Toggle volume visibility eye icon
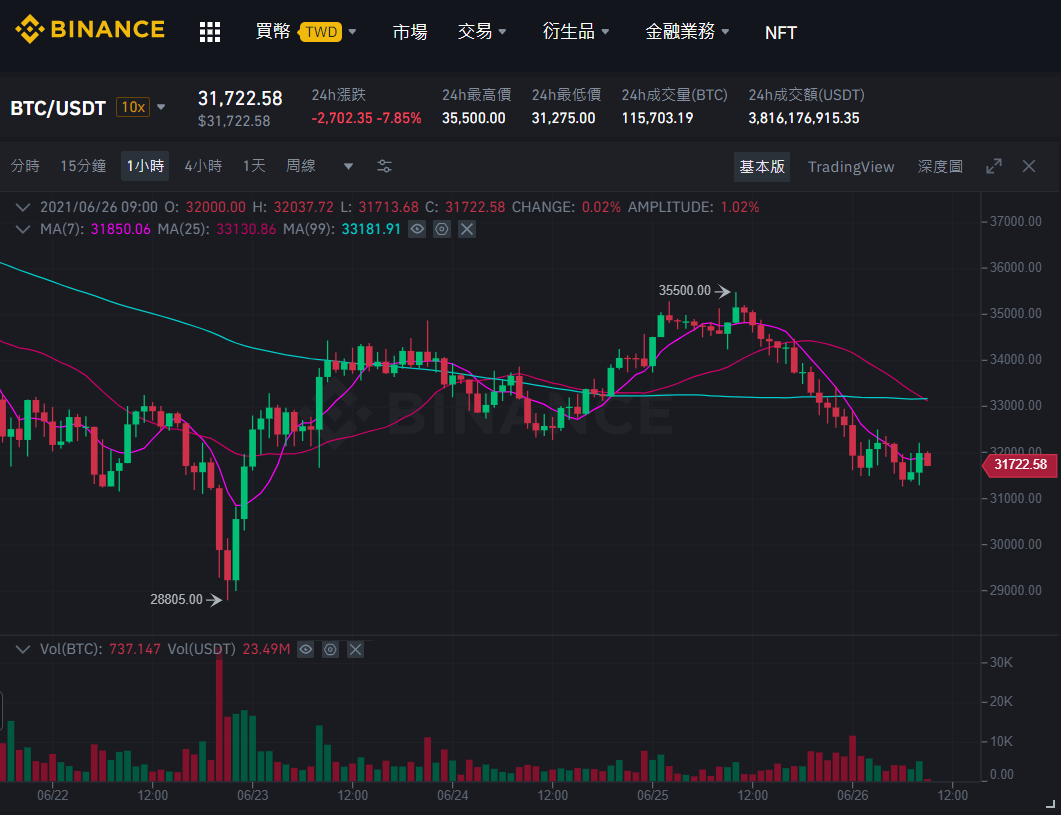The height and width of the screenshot is (815, 1061). pos(306,650)
